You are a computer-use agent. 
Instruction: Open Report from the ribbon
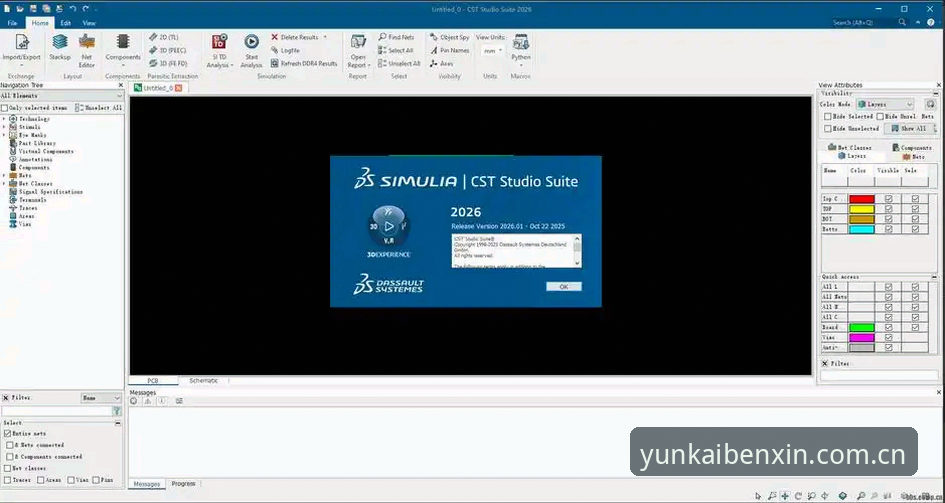click(x=358, y=50)
